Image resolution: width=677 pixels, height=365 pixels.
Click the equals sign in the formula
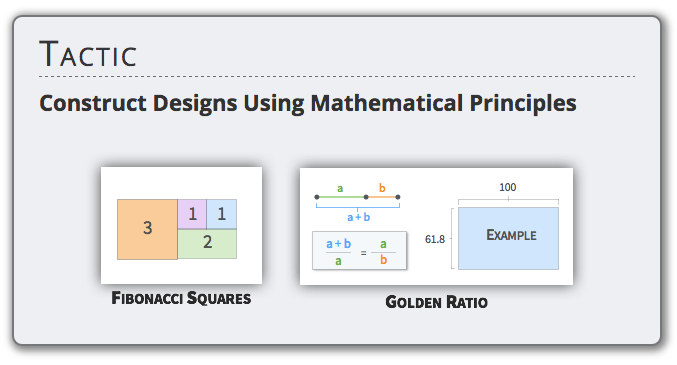coord(363,253)
